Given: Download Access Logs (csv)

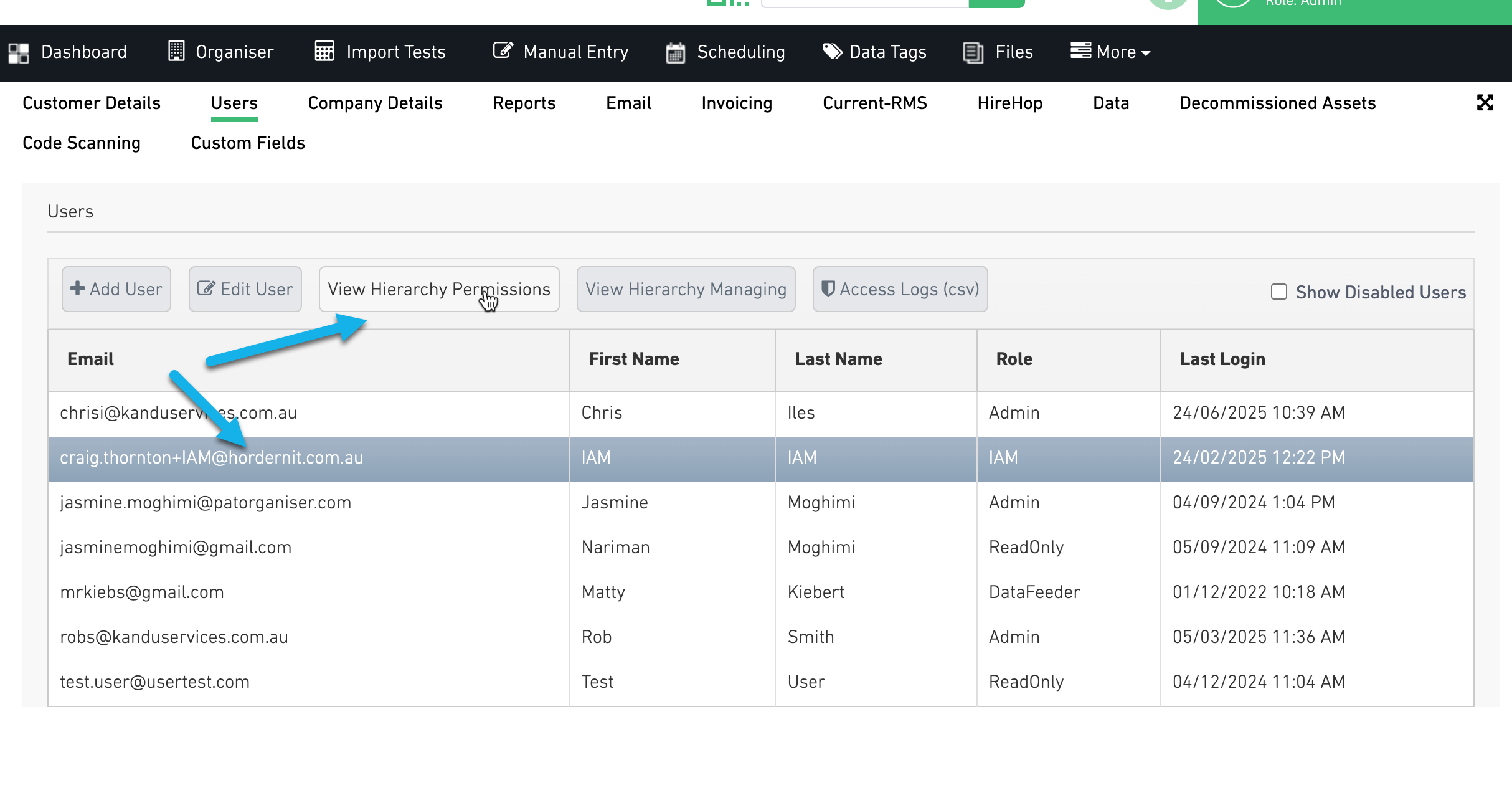Looking at the screenshot, I should 900,289.
